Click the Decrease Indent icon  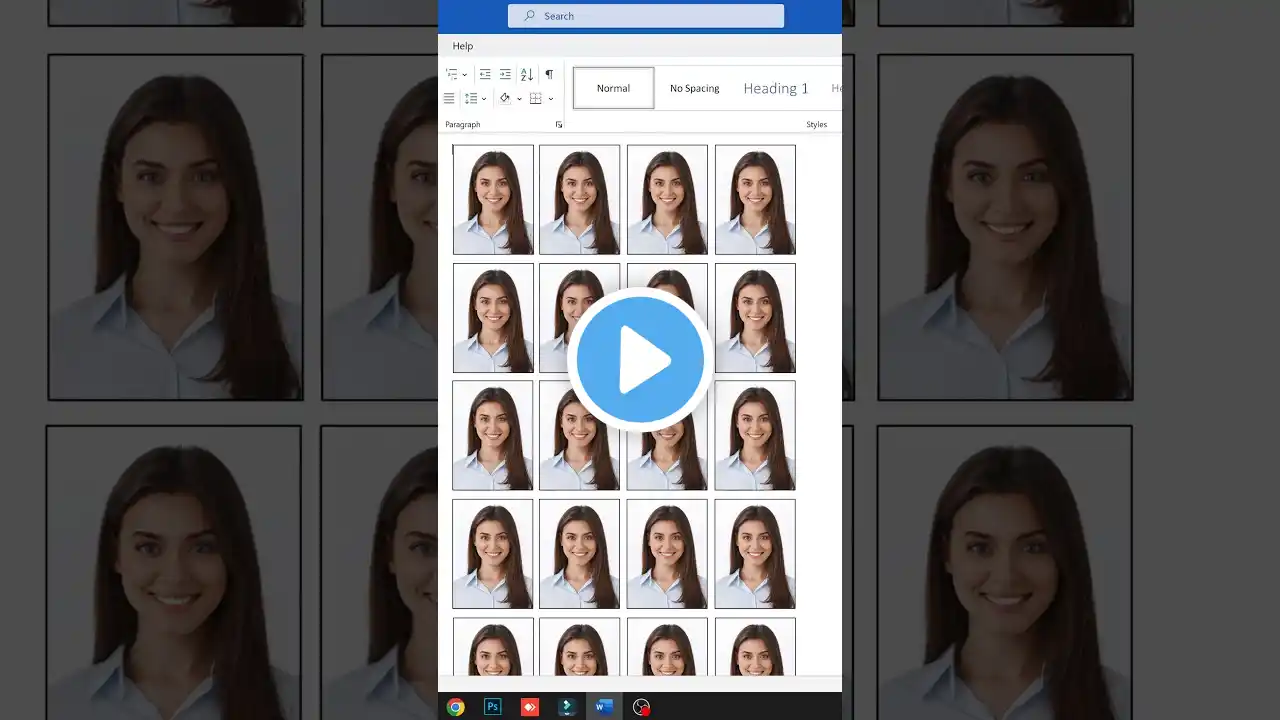485,75
